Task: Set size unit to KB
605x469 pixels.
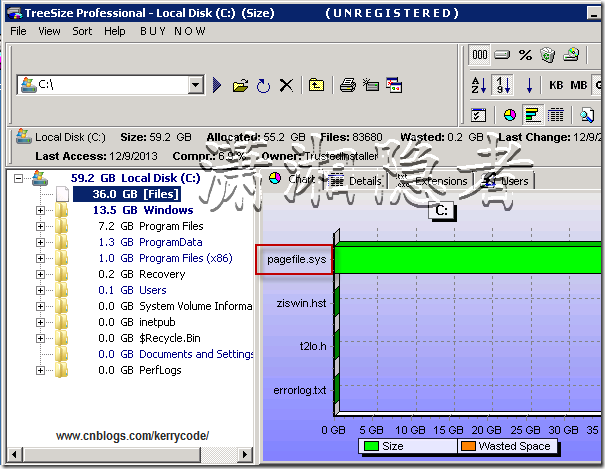Action: click(556, 85)
